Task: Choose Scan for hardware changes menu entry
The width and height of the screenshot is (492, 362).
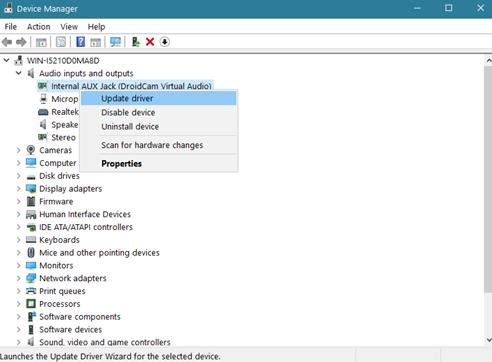Action: (159, 145)
